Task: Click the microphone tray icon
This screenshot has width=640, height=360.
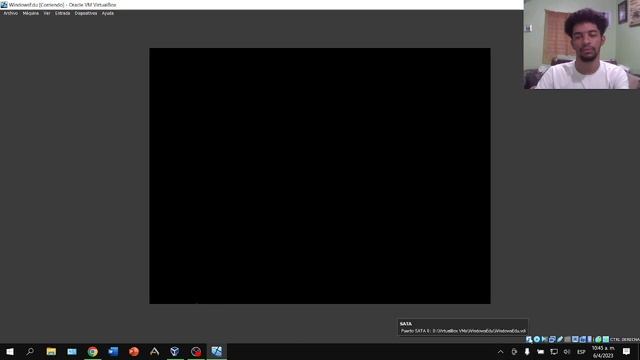Action: (527, 351)
